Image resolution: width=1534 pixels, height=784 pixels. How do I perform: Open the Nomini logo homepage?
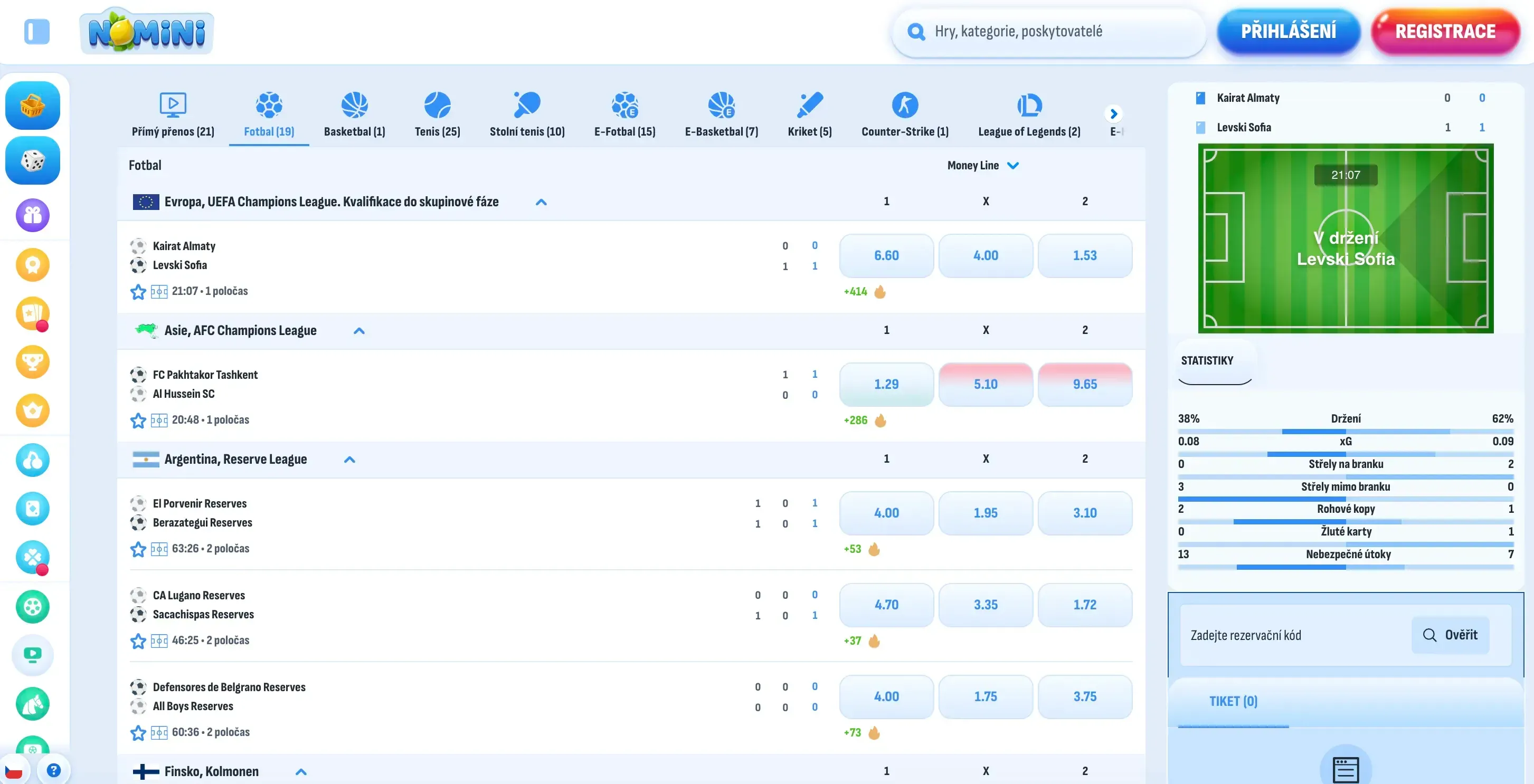pyautogui.click(x=147, y=31)
